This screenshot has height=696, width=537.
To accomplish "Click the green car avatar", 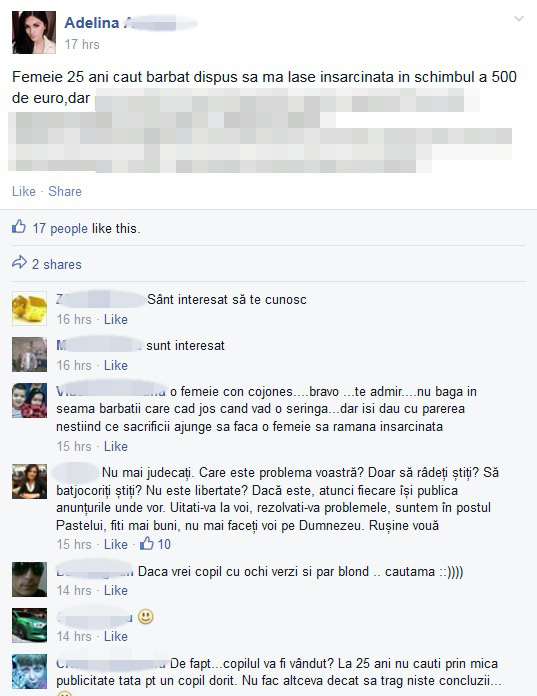I will tap(29, 625).
